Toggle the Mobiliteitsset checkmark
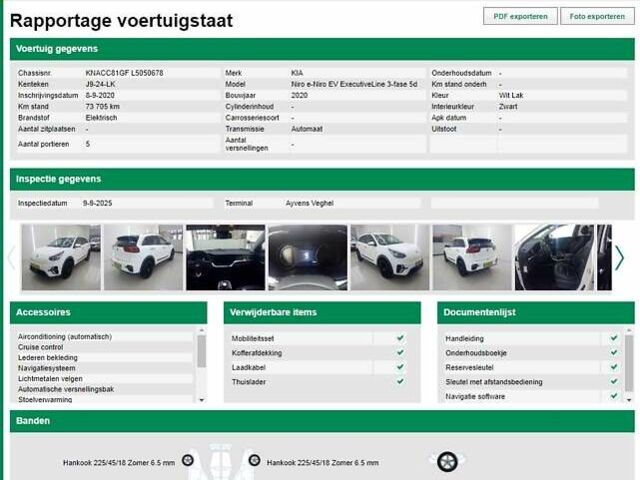The image size is (640, 480). (400, 338)
